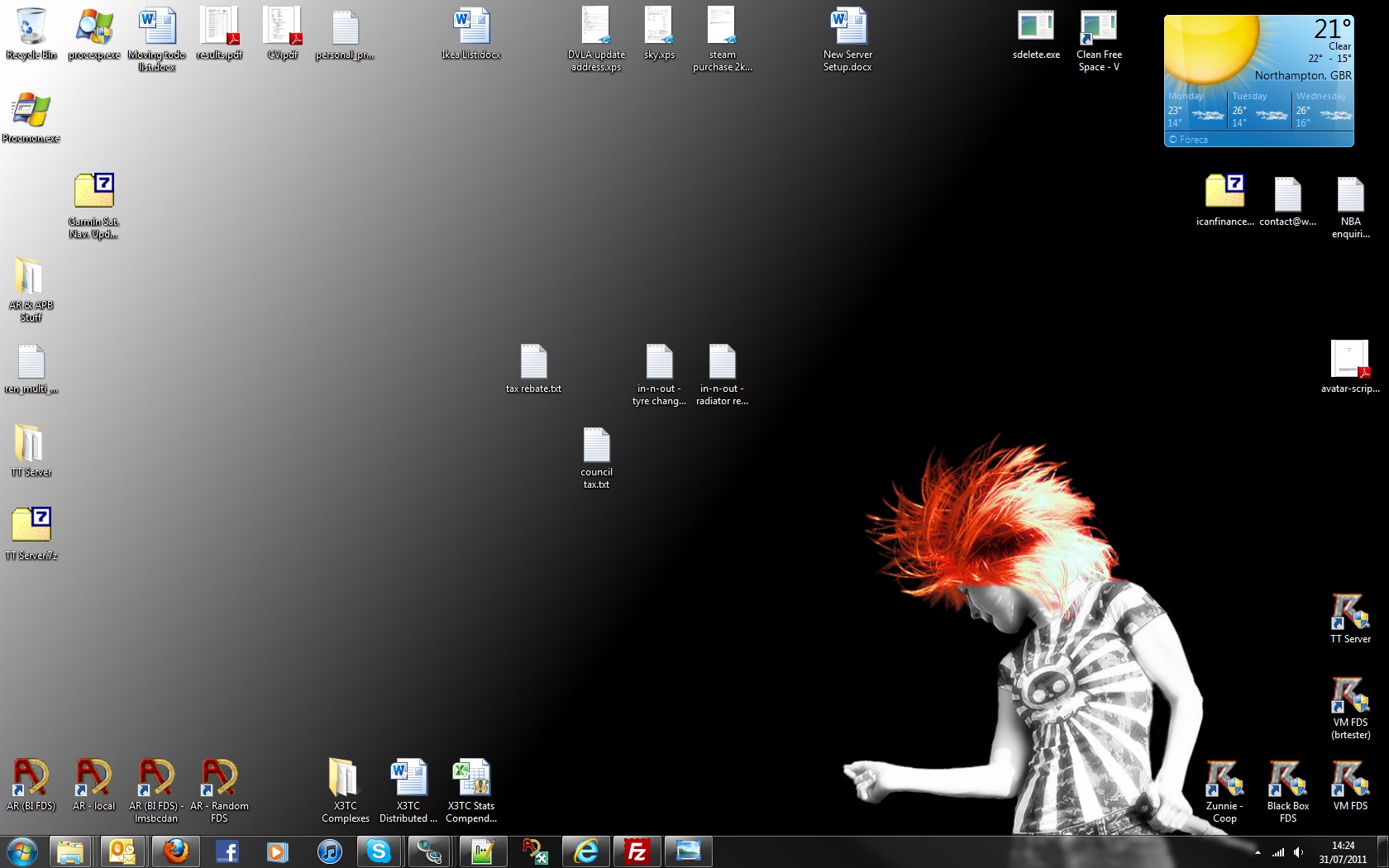Open Windows Media Player taskbar icon
Screen dimensions: 1389x868
[x=278, y=851]
